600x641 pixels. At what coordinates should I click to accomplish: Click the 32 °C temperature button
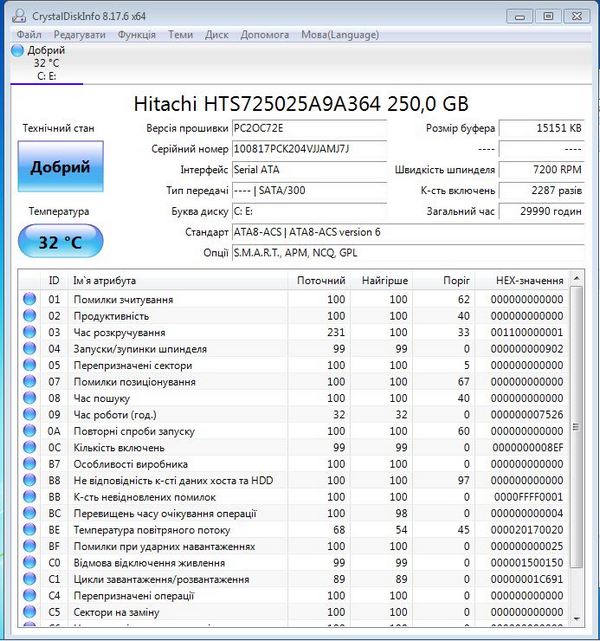[x=60, y=242]
